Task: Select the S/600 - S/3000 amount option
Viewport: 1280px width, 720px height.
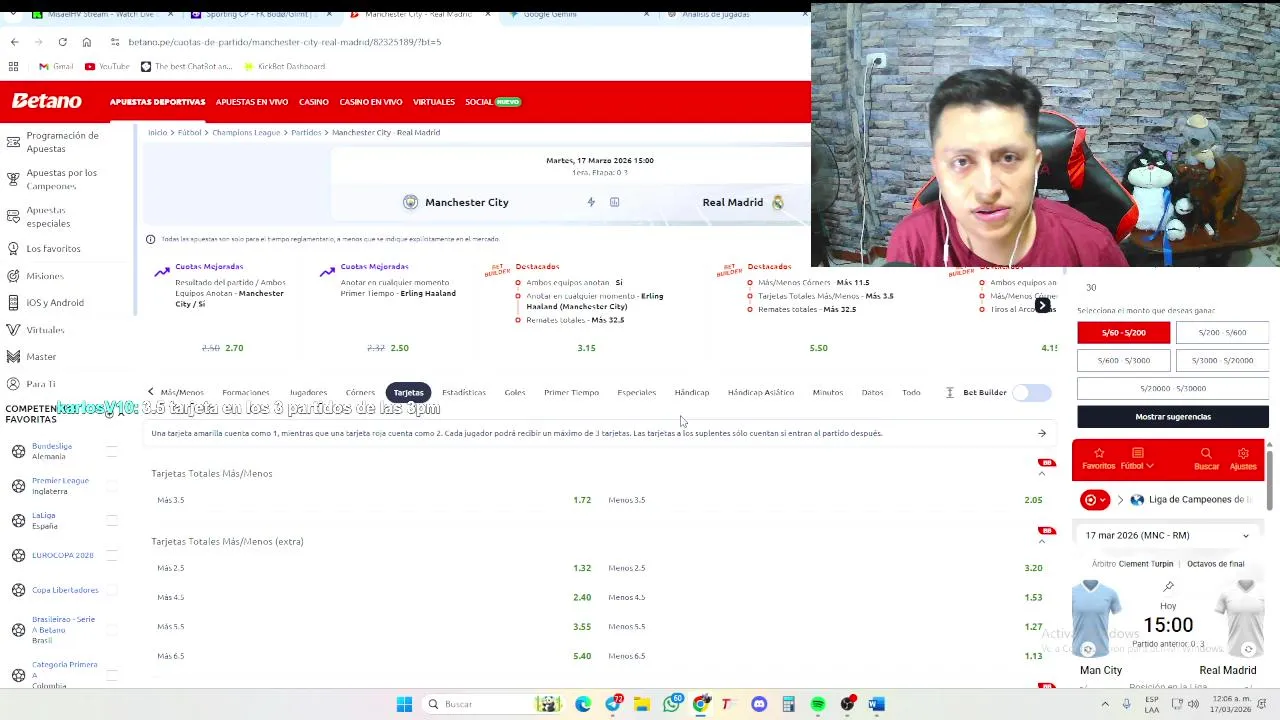Action: (x=1124, y=361)
